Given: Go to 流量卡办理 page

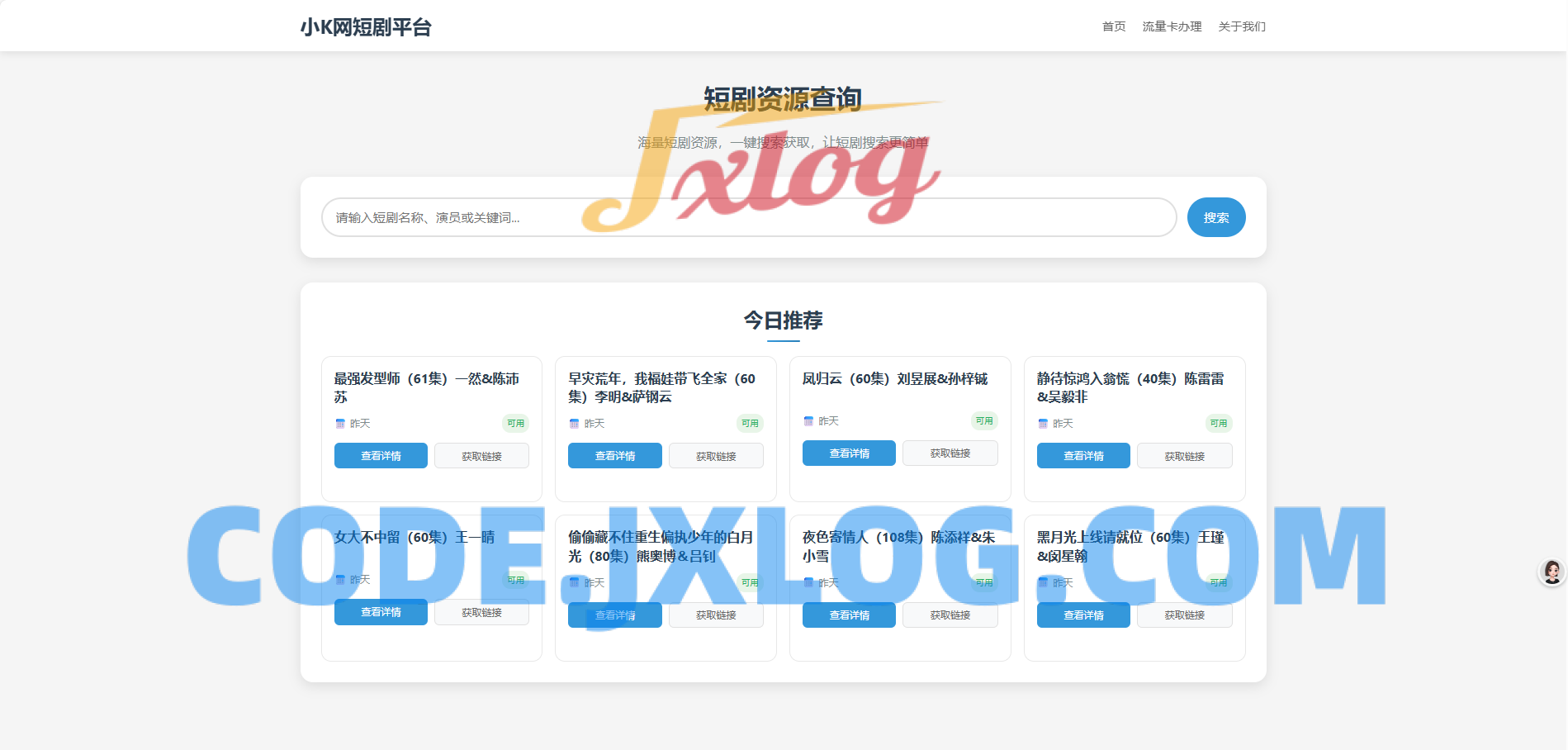Looking at the screenshot, I should click(x=1172, y=26).
